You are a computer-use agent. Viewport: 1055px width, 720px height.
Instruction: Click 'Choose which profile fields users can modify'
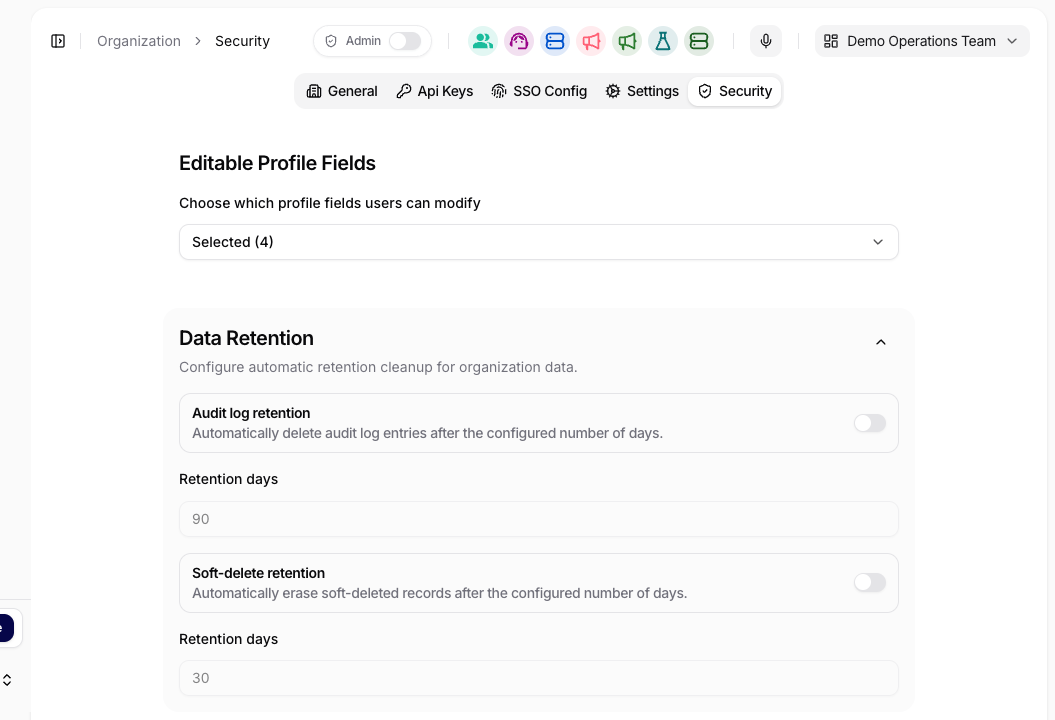click(330, 203)
